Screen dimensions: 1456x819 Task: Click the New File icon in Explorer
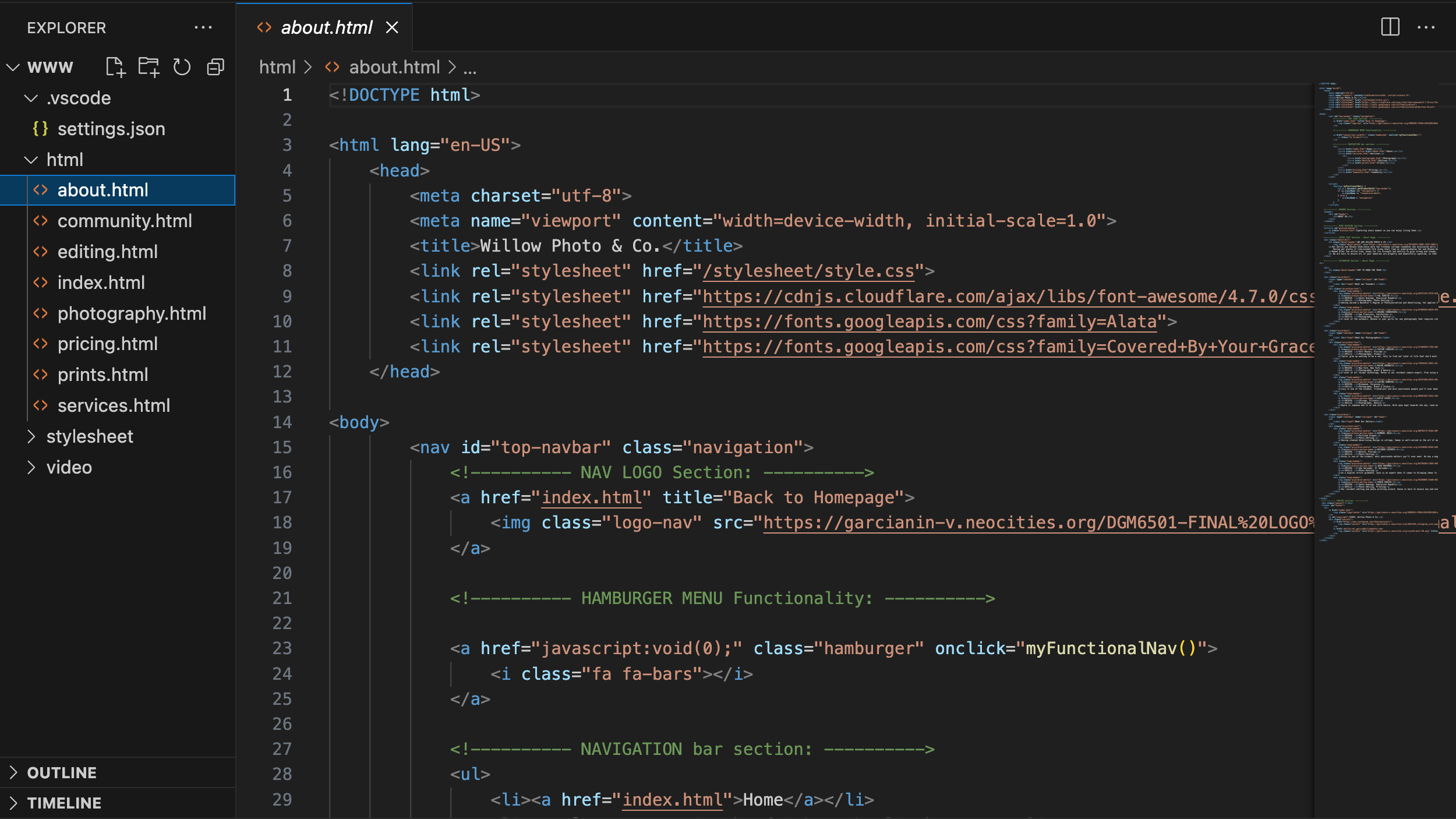115,67
